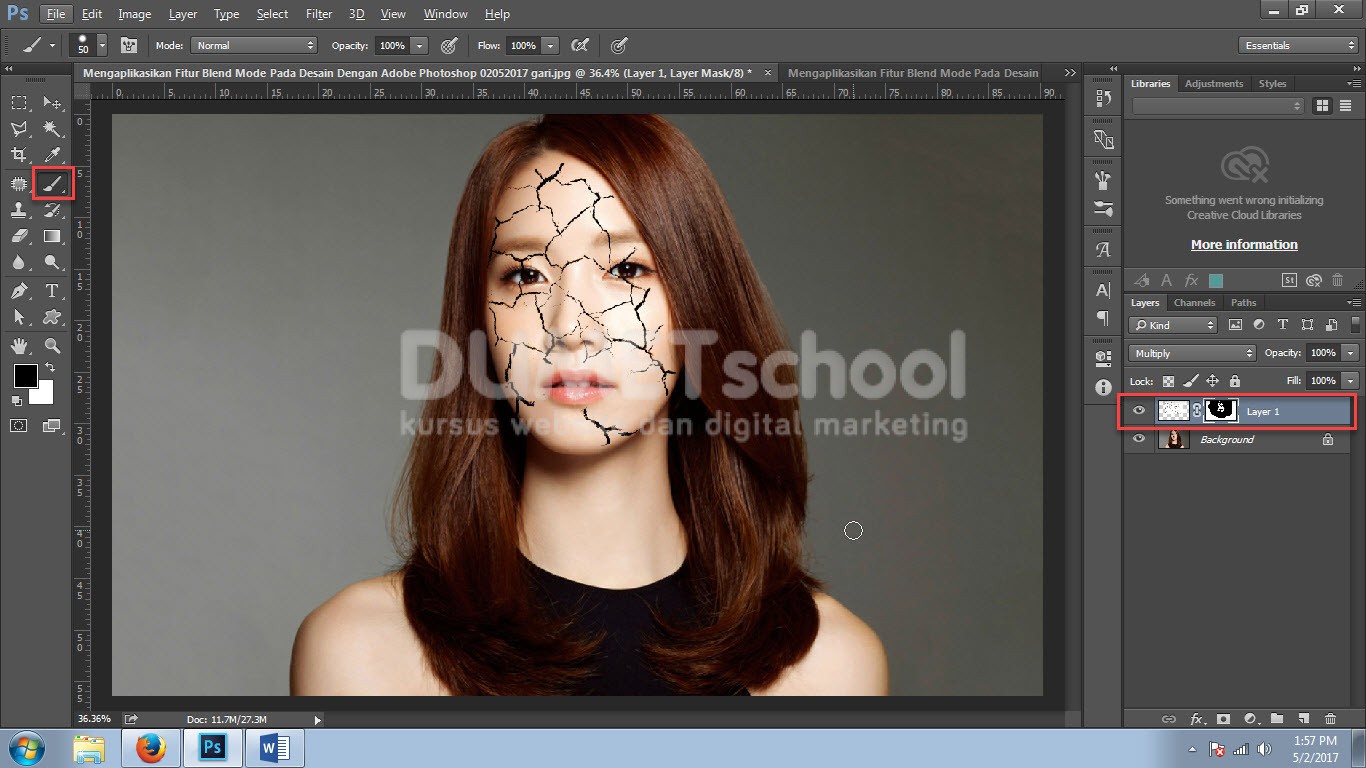Reset default foreground and background colors
Screen dimensions: 1366x768
(17, 400)
